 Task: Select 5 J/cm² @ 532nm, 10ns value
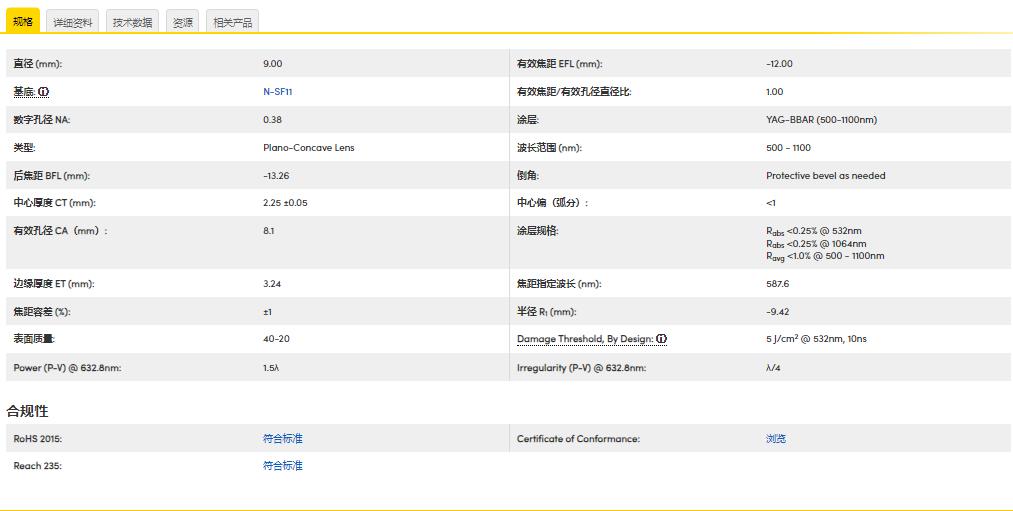point(816,339)
